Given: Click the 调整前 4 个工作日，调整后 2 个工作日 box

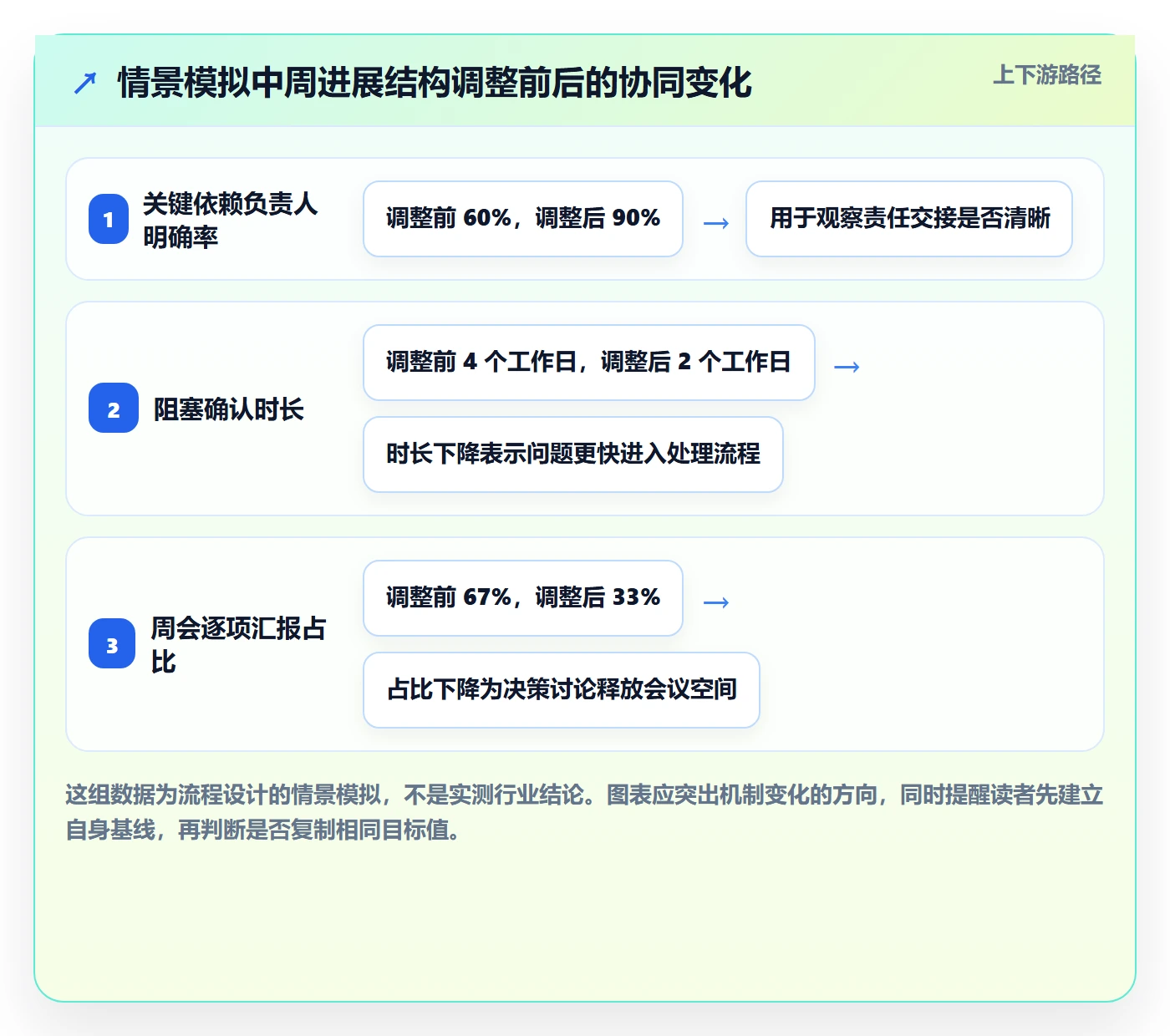Looking at the screenshot, I should [x=589, y=363].
